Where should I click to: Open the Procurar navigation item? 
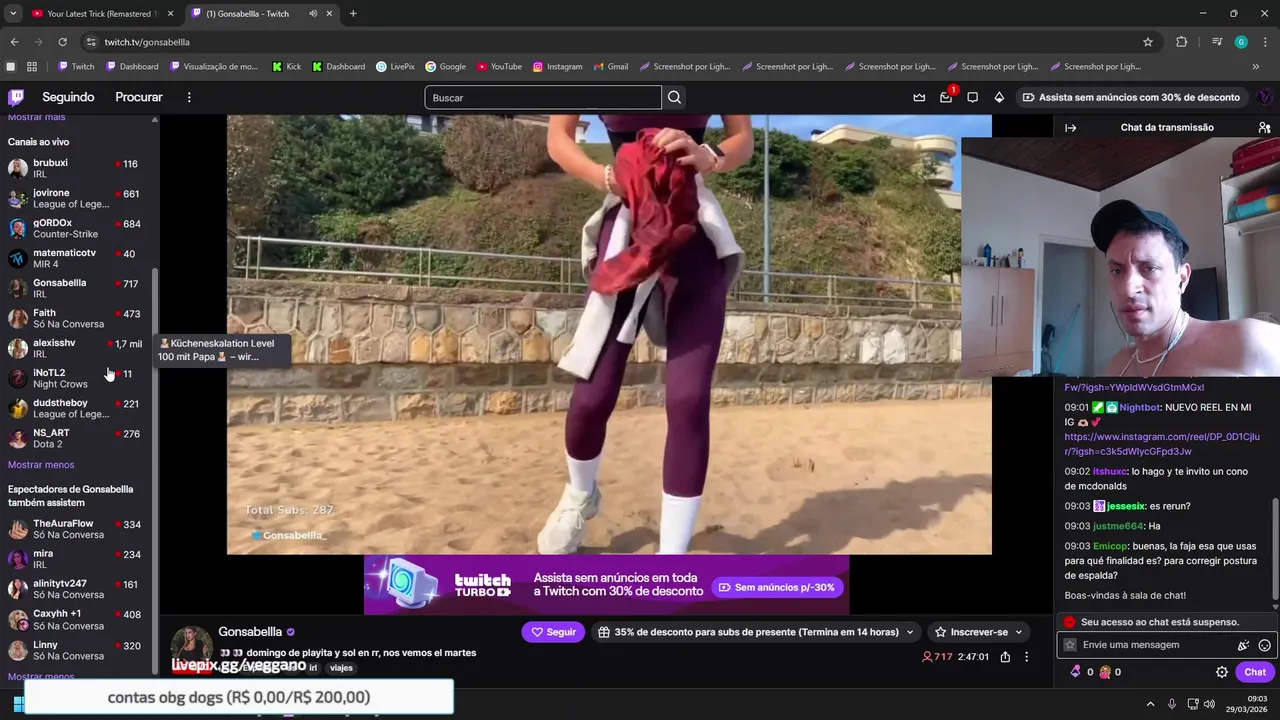tap(139, 97)
